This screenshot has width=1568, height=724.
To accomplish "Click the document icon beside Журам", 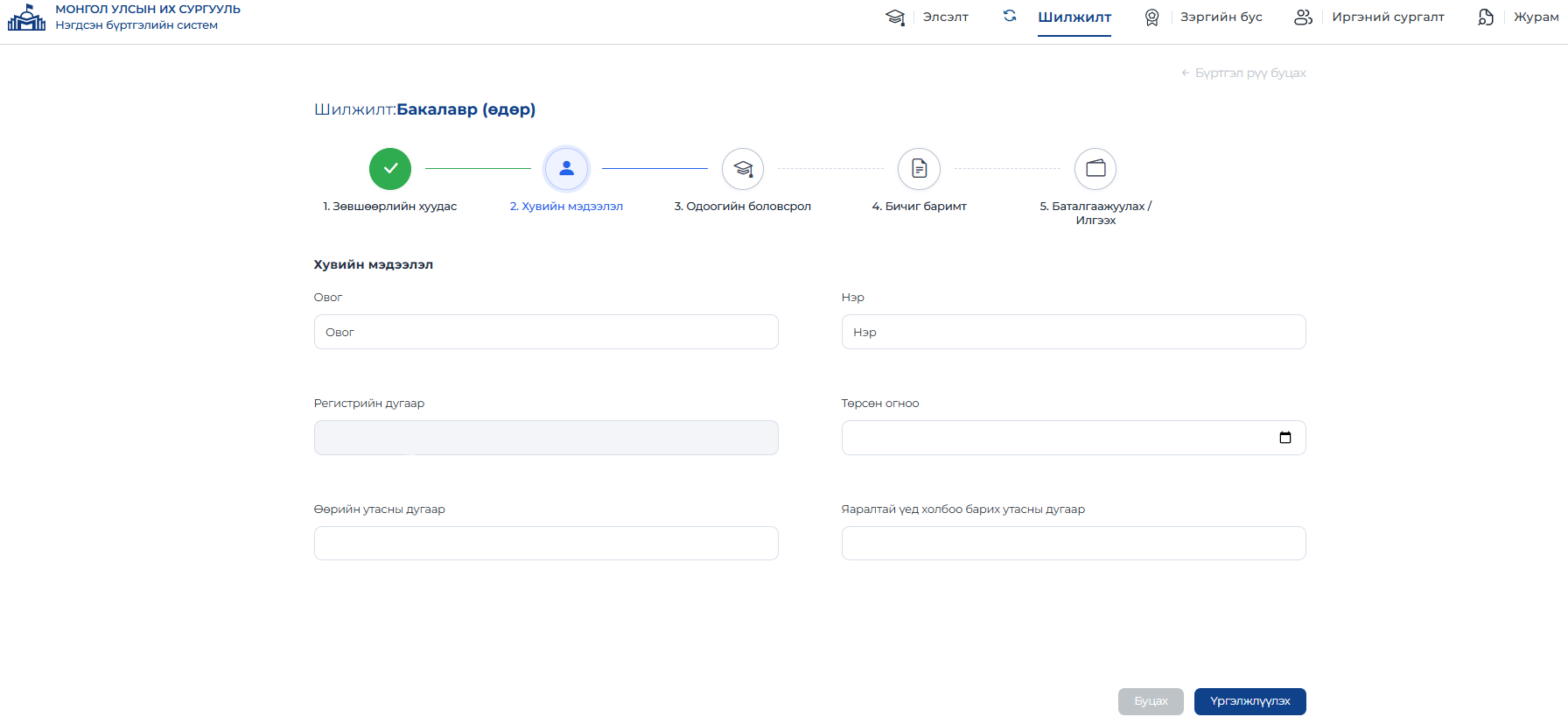I will [x=1486, y=18].
